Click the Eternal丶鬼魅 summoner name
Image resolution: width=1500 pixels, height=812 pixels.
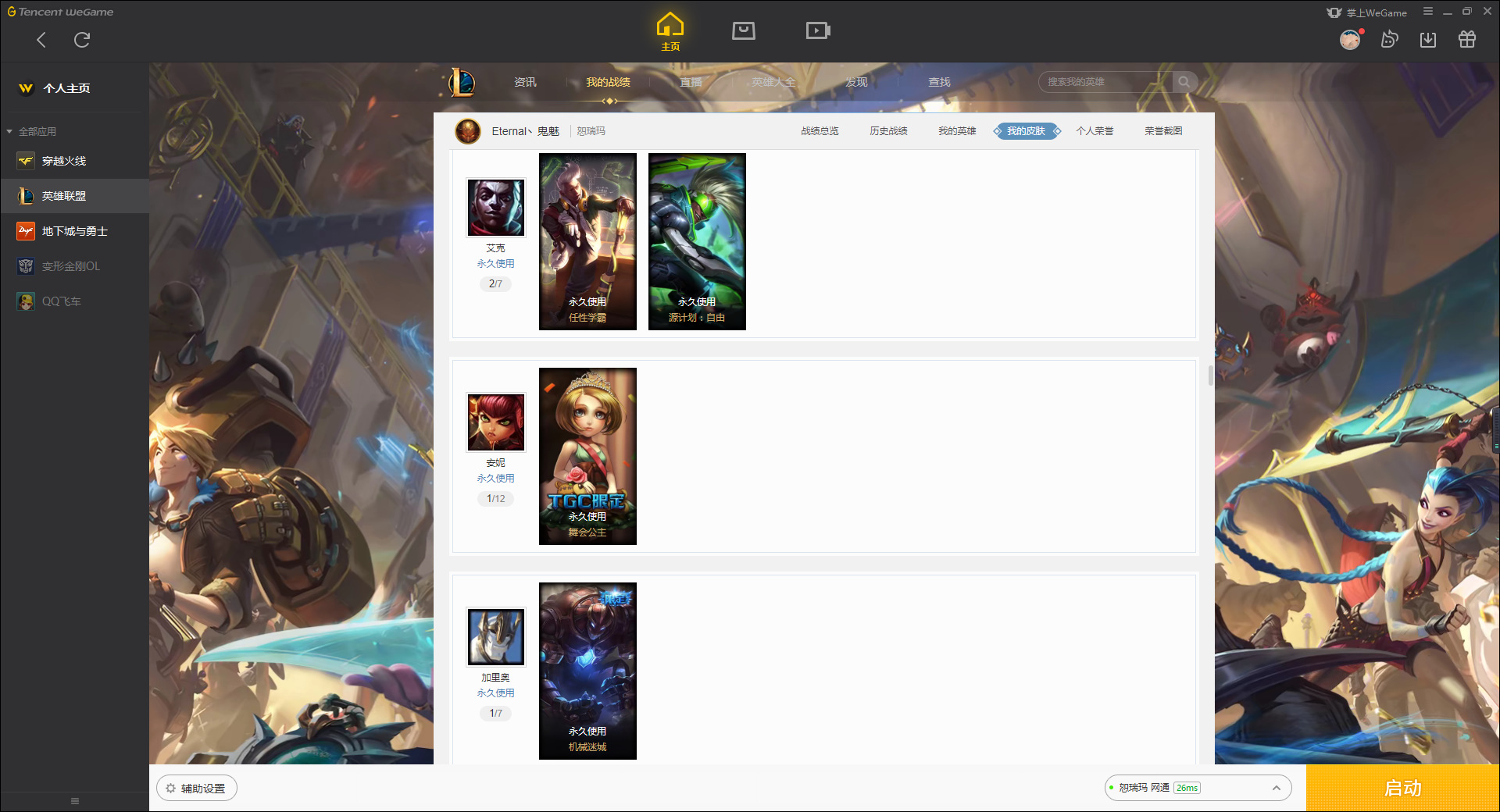tap(525, 131)
